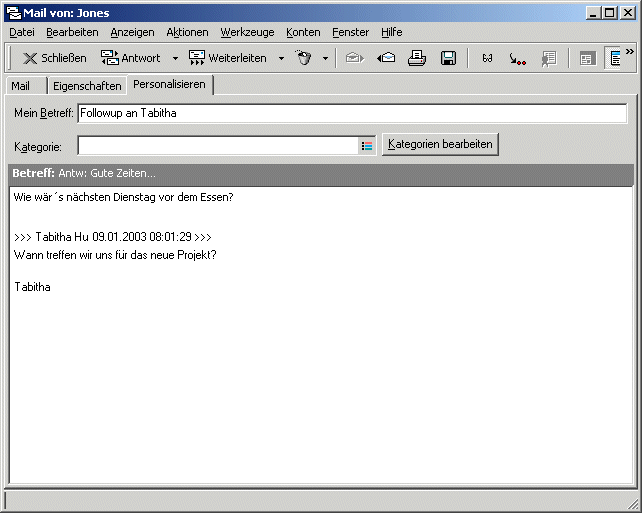
Task: Go to previous item via open envelope icon
Action: [x=386, y=58]
